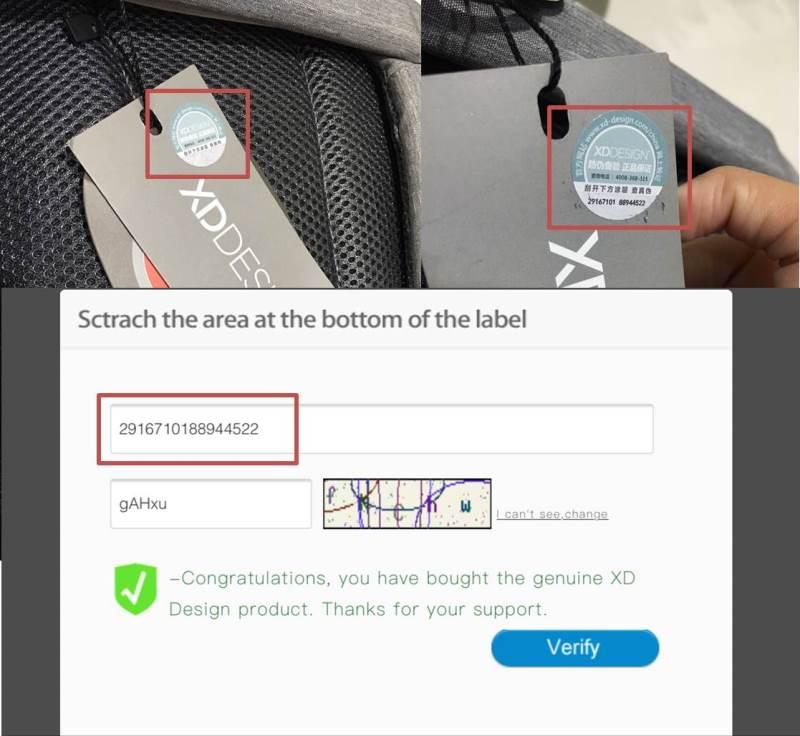Click the captcha image to refresh it

(407, 503)
